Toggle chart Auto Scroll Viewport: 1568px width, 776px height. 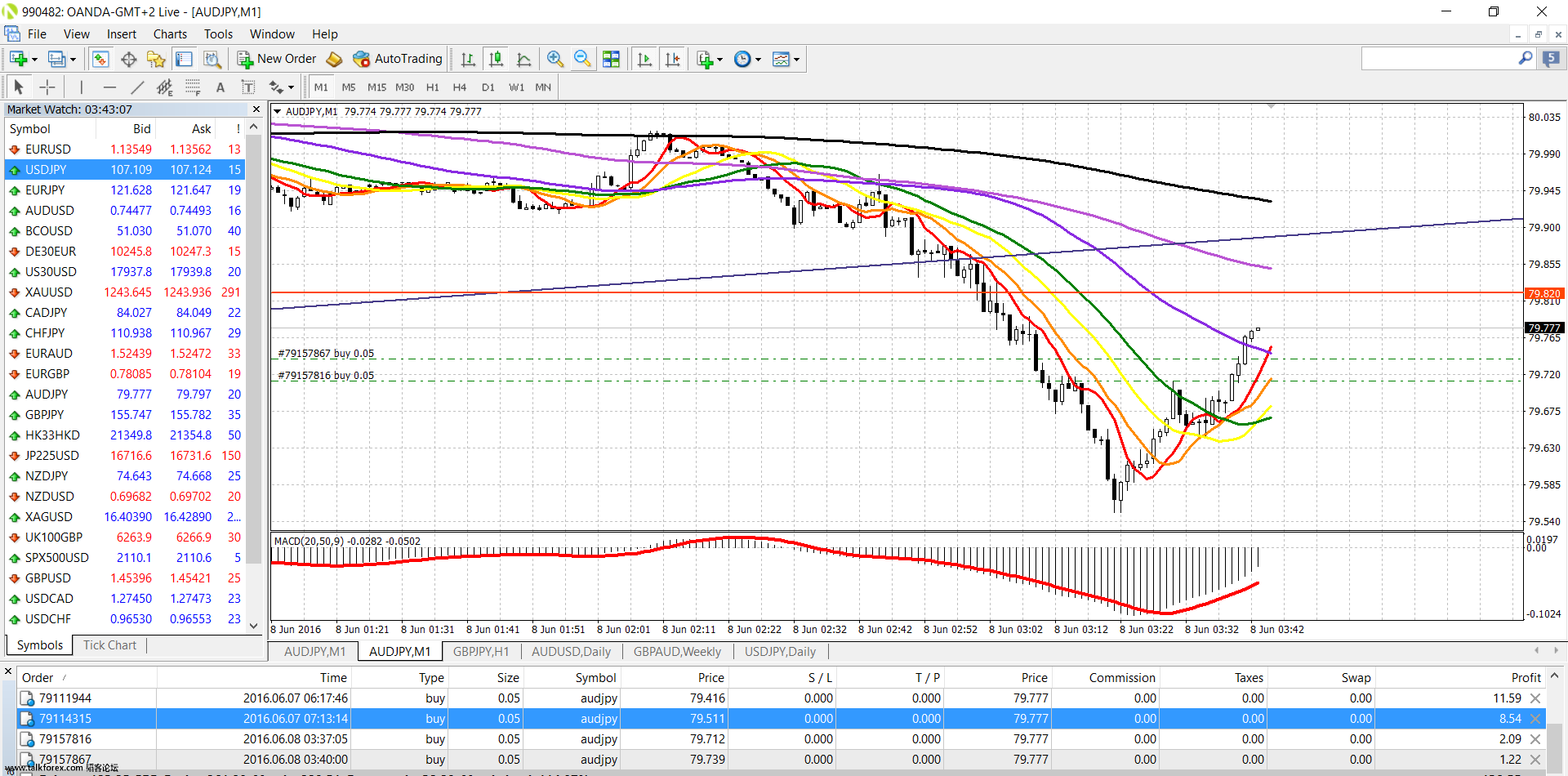(x=644, y=59)
